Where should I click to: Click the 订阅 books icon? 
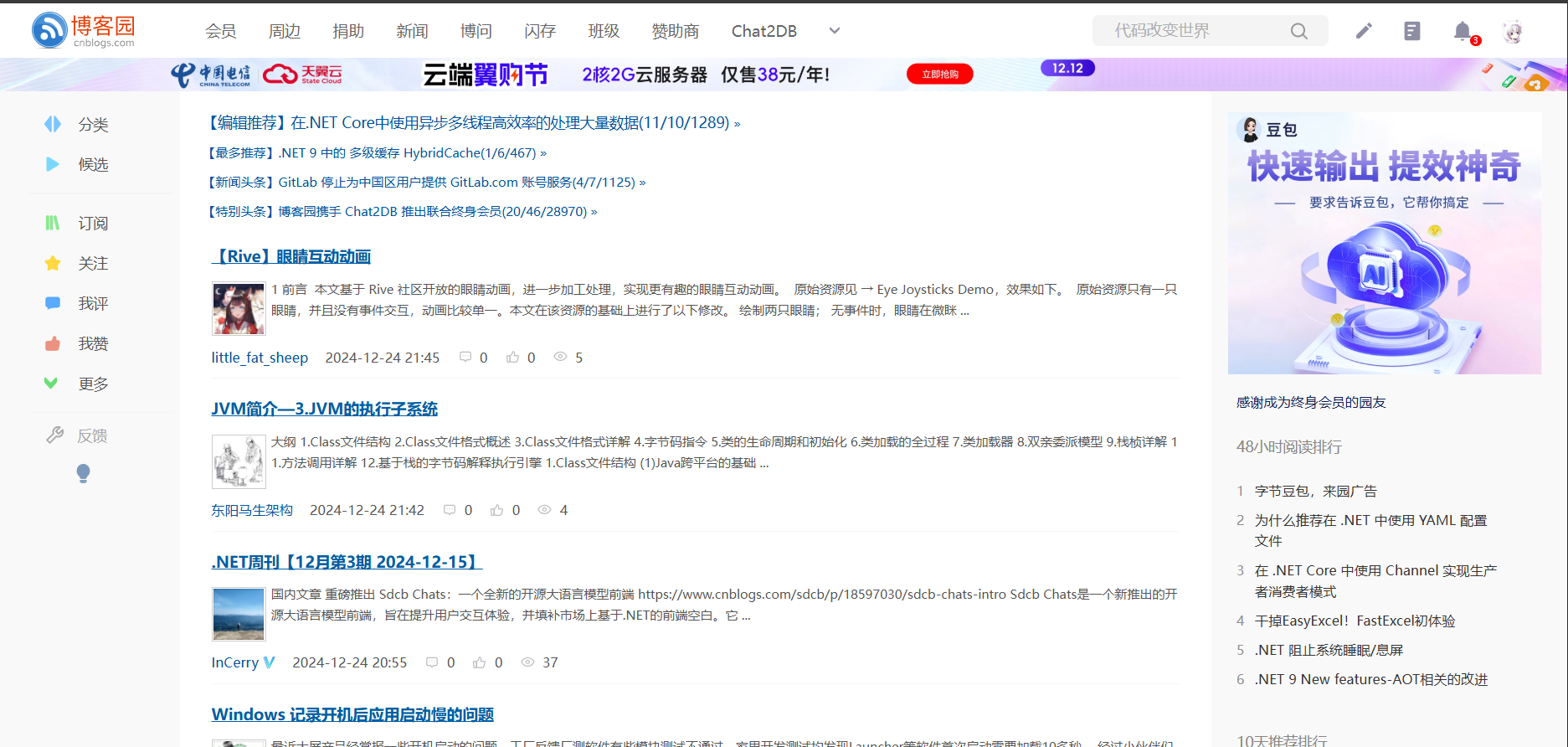coord(53,223)
